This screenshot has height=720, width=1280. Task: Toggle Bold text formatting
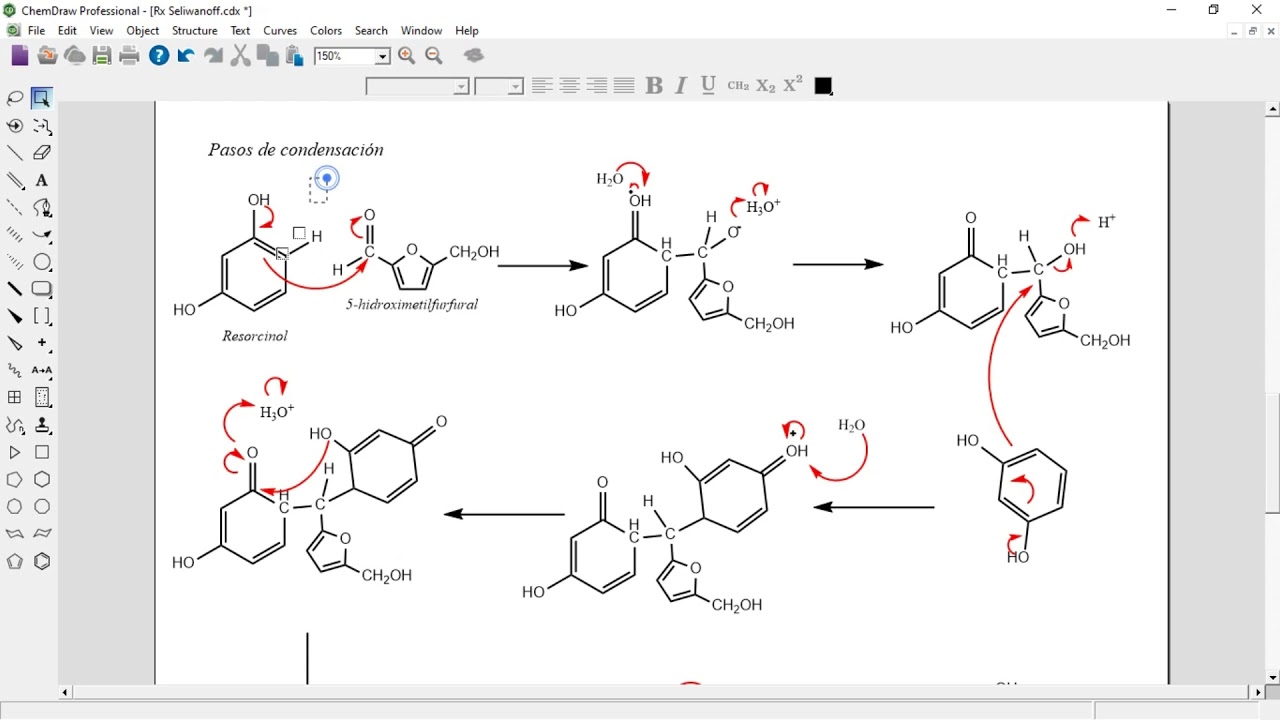coord(654,86)
